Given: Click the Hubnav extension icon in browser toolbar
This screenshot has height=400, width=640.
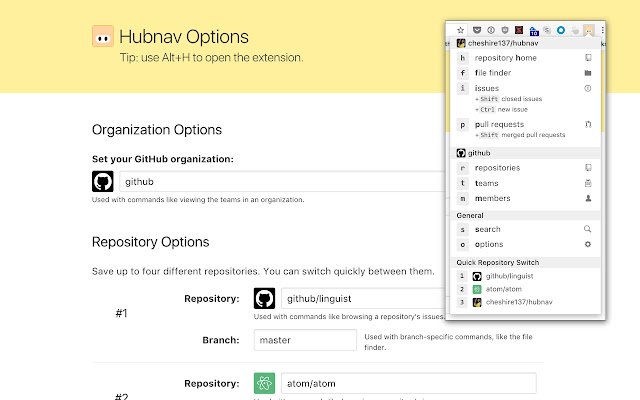Looking at the screenshot, I should pyautogui.click(x=589, y=30).
